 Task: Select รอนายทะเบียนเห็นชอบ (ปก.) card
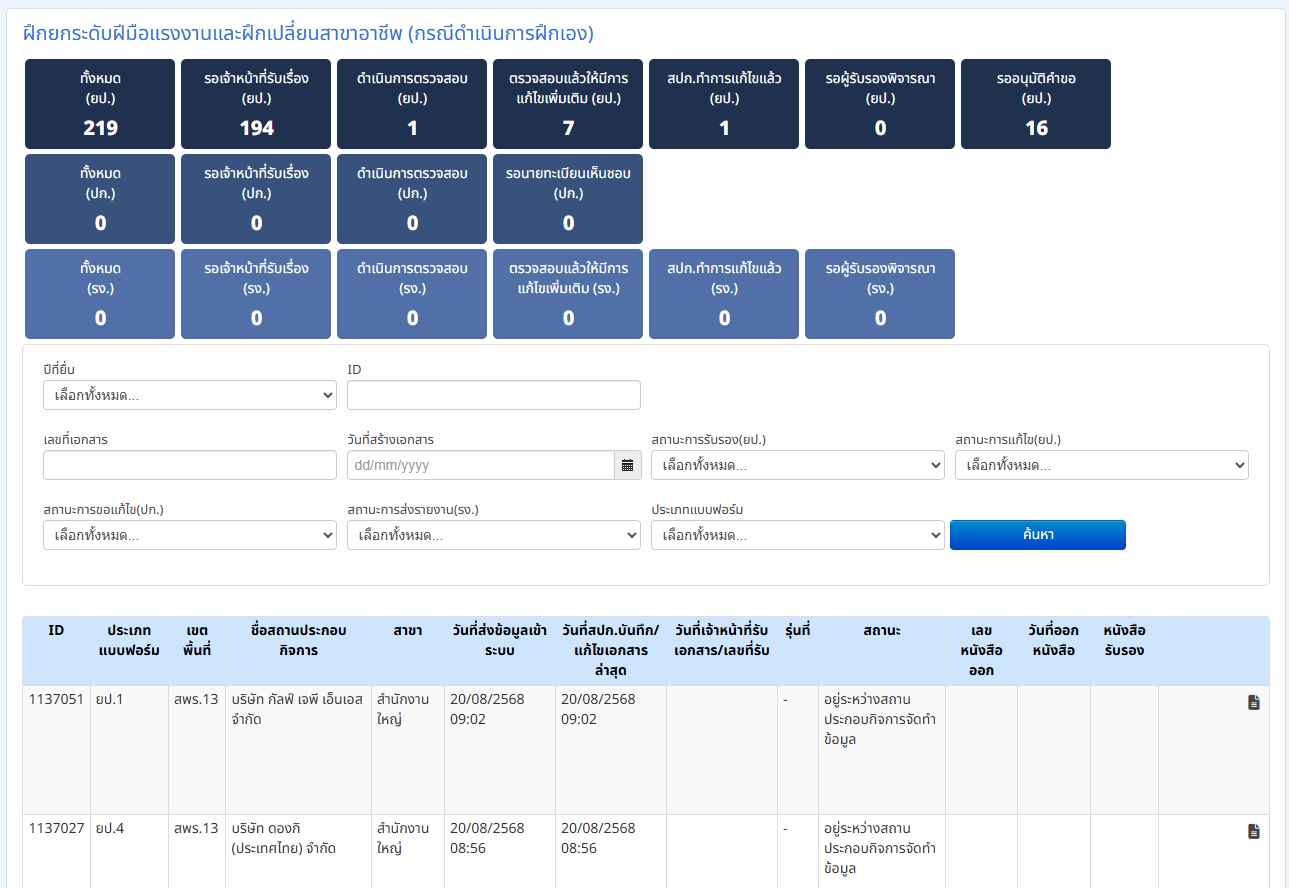click(x=568, y=199)
